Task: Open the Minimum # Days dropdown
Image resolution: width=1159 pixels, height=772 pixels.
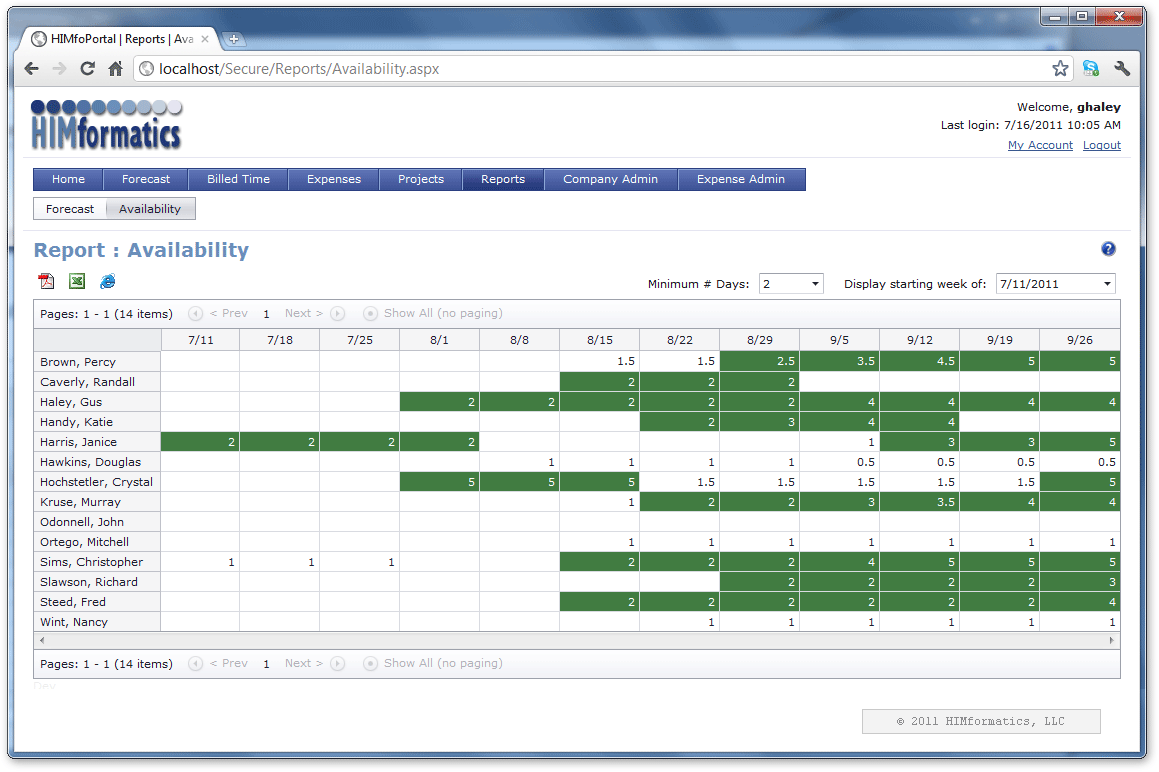Action: pos(791,284)
